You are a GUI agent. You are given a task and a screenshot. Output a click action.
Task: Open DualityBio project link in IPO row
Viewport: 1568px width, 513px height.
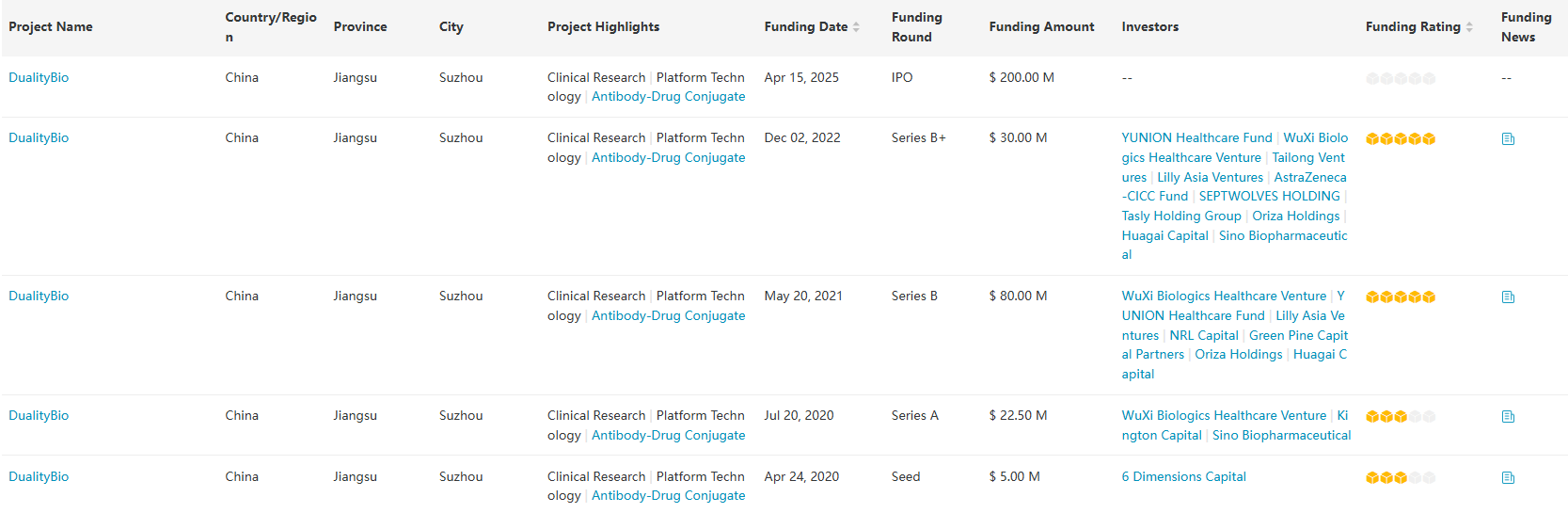[x=39, y=78]
